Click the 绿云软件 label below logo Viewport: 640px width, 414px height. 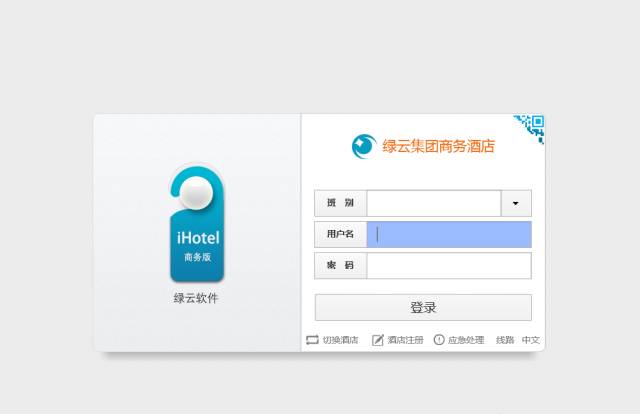click(196, 298)
